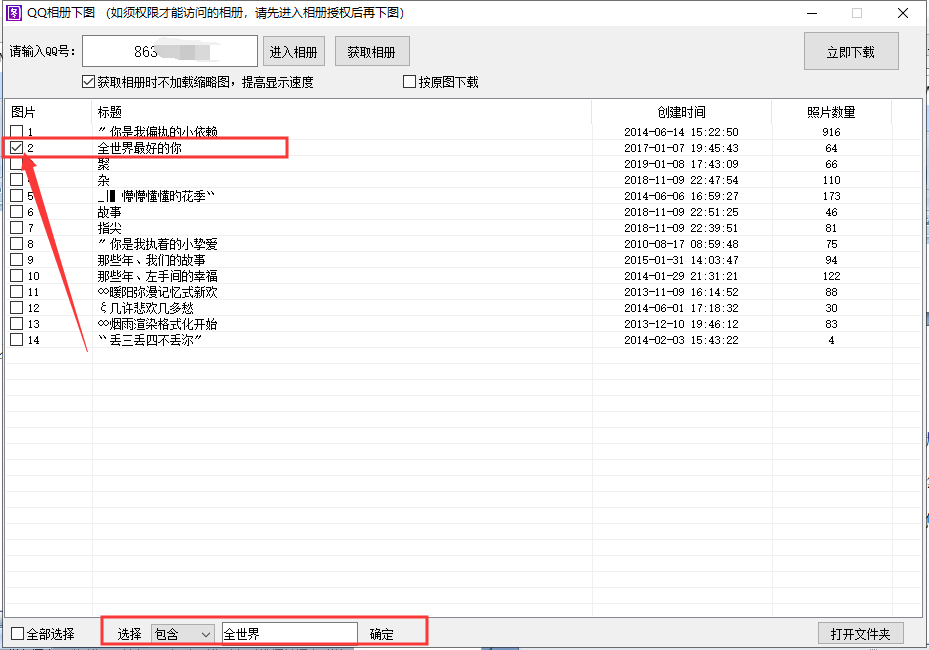Check the box for album row 1
Viewport: 929px width, 650px height.
click(17, 132)
